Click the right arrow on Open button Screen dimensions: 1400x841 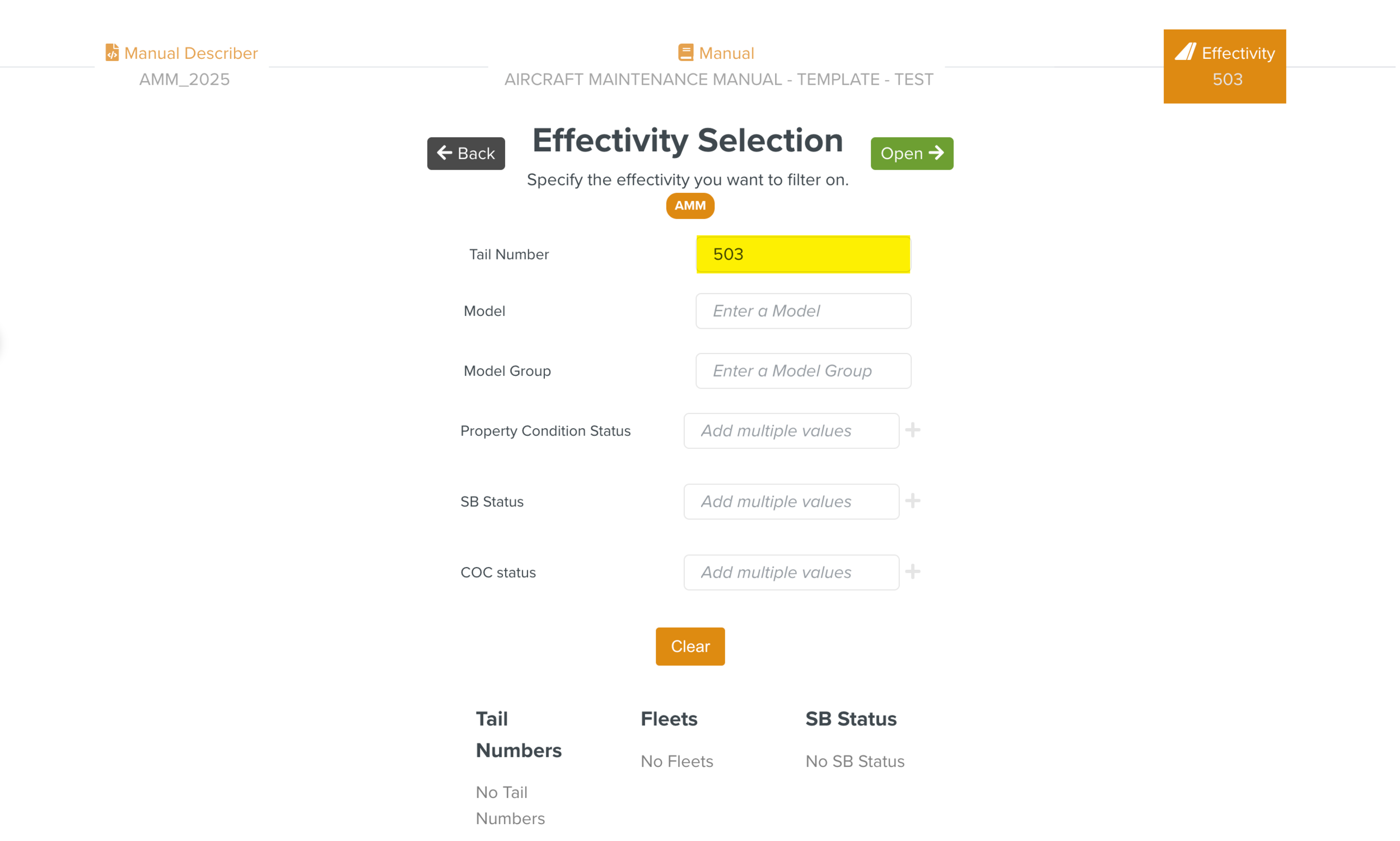(x=937, y=153)
